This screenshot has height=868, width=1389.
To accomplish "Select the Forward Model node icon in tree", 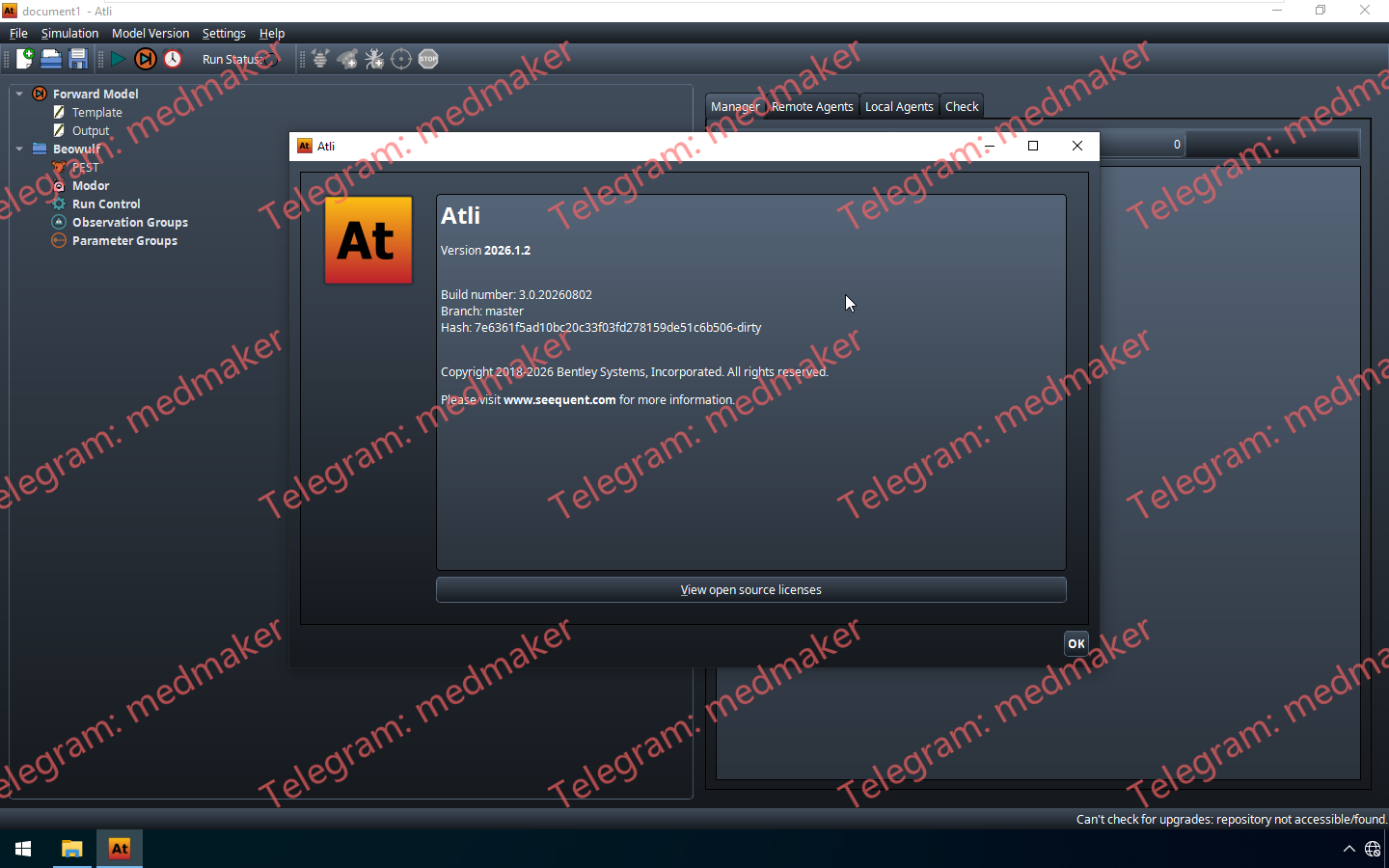I will click(x=40, y=94).
